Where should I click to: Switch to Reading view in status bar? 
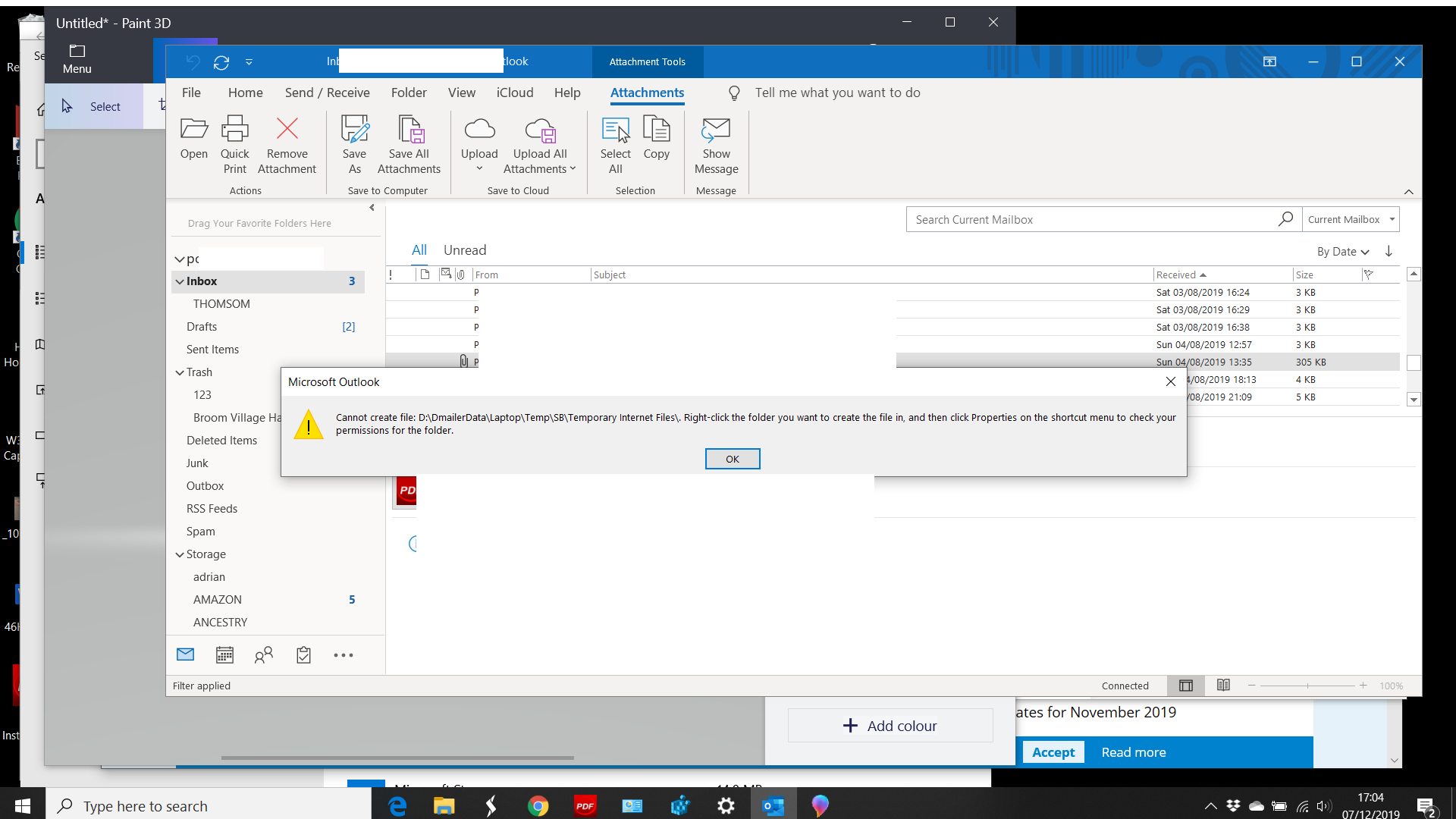click(x=1223, y=686)
